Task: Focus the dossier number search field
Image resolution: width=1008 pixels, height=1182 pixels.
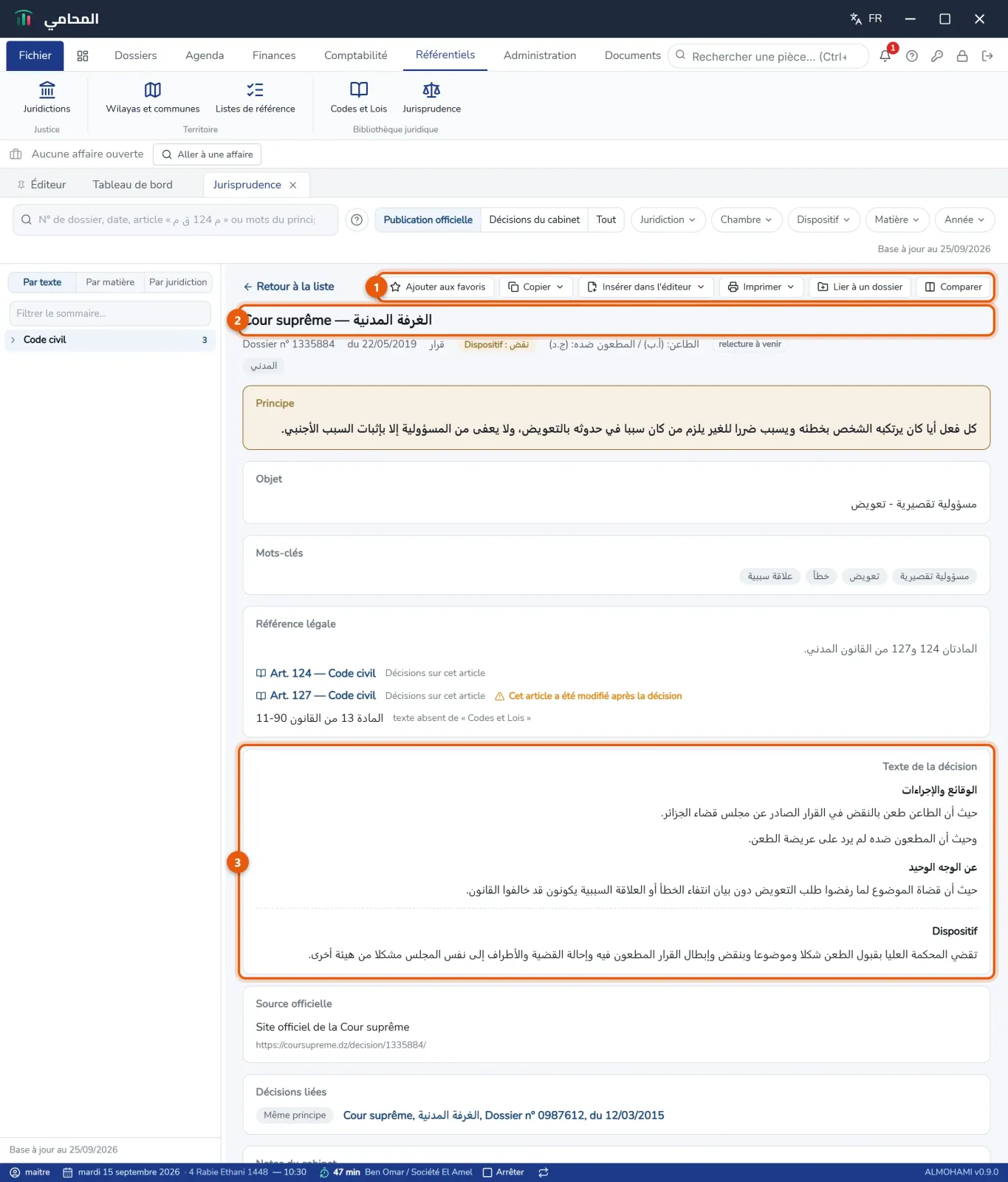Action: 176,219
